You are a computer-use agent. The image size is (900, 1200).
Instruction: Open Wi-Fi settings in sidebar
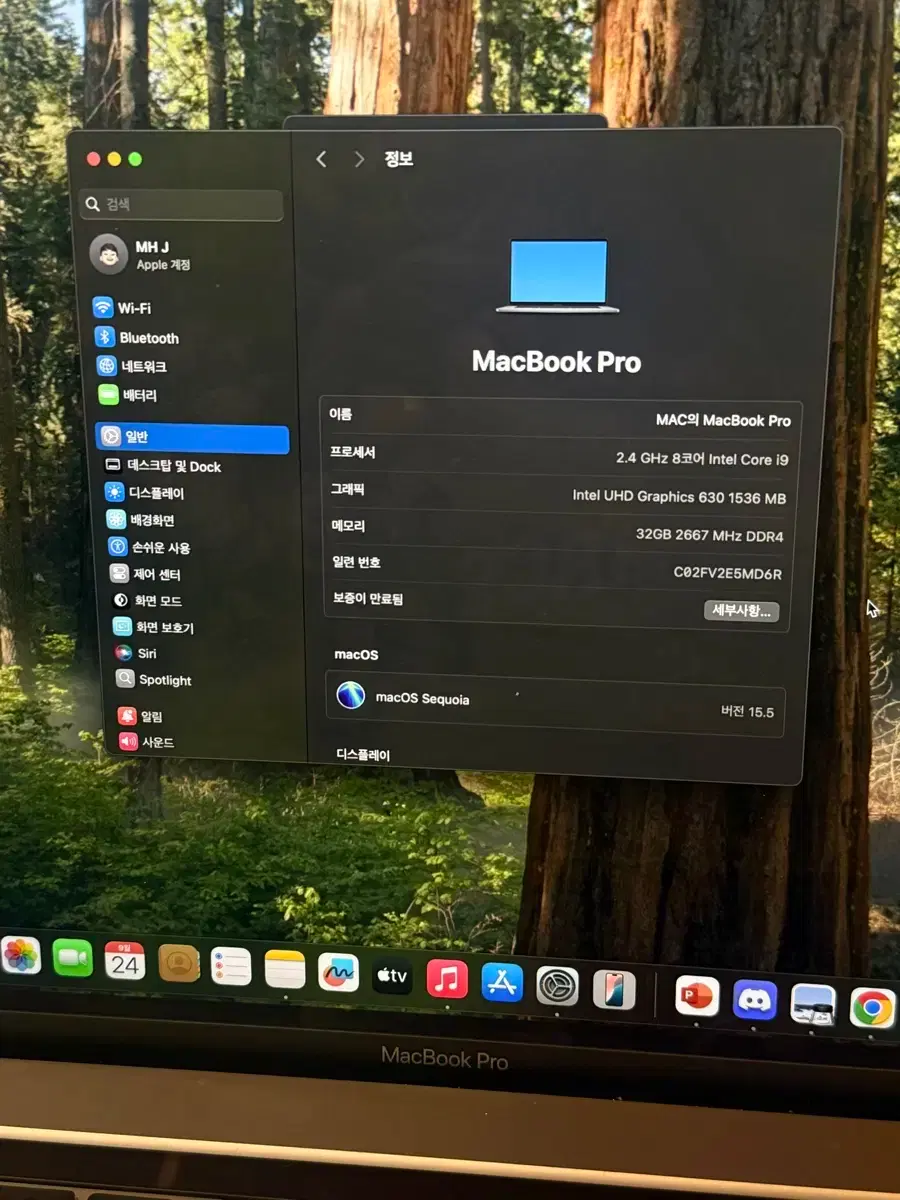click(x=122, y=308)
